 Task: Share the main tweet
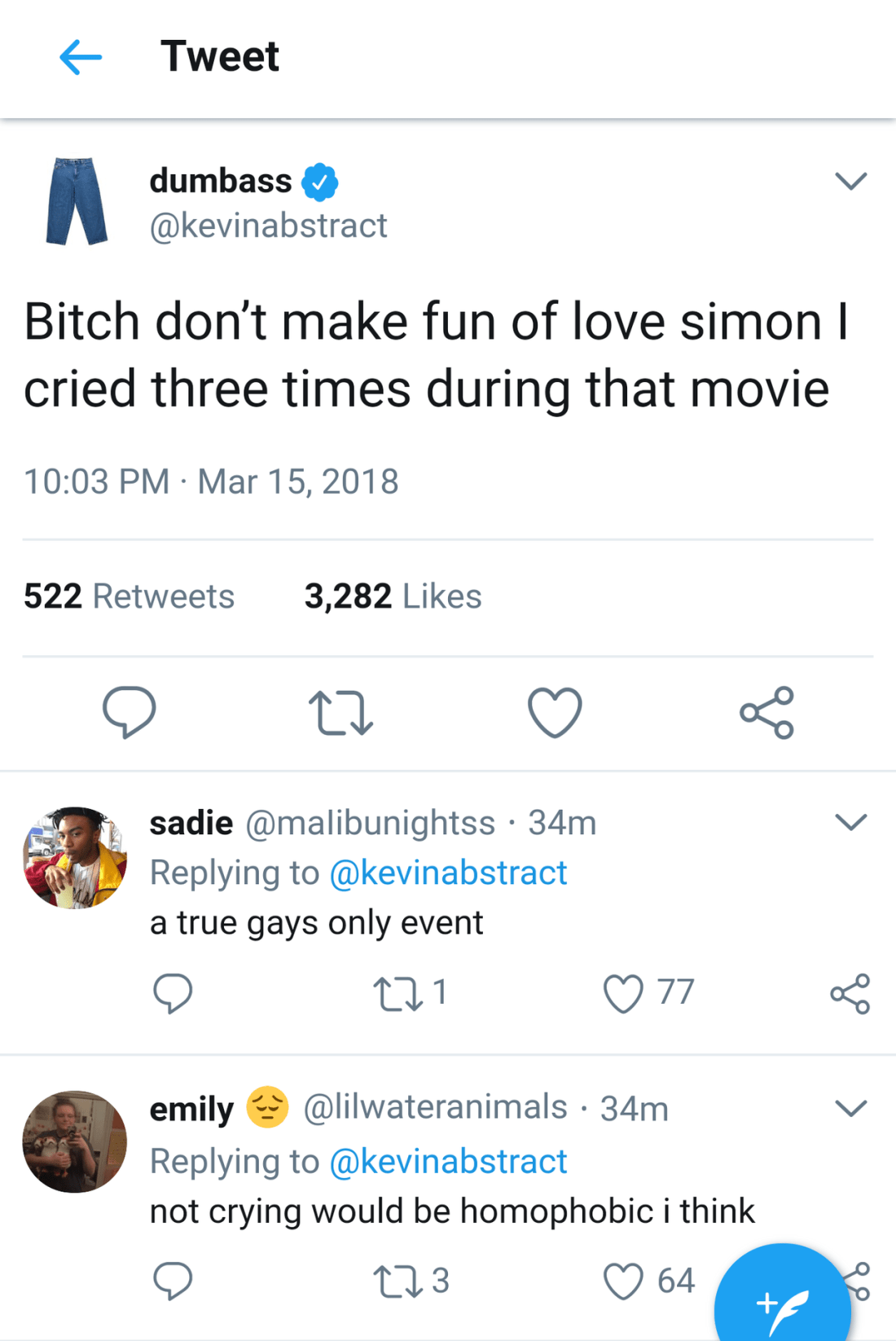766,713
